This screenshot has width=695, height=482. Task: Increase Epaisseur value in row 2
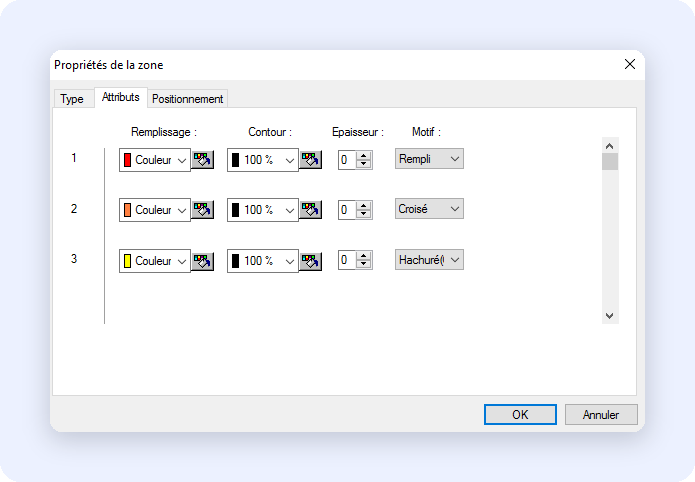[x=364, y=206]
